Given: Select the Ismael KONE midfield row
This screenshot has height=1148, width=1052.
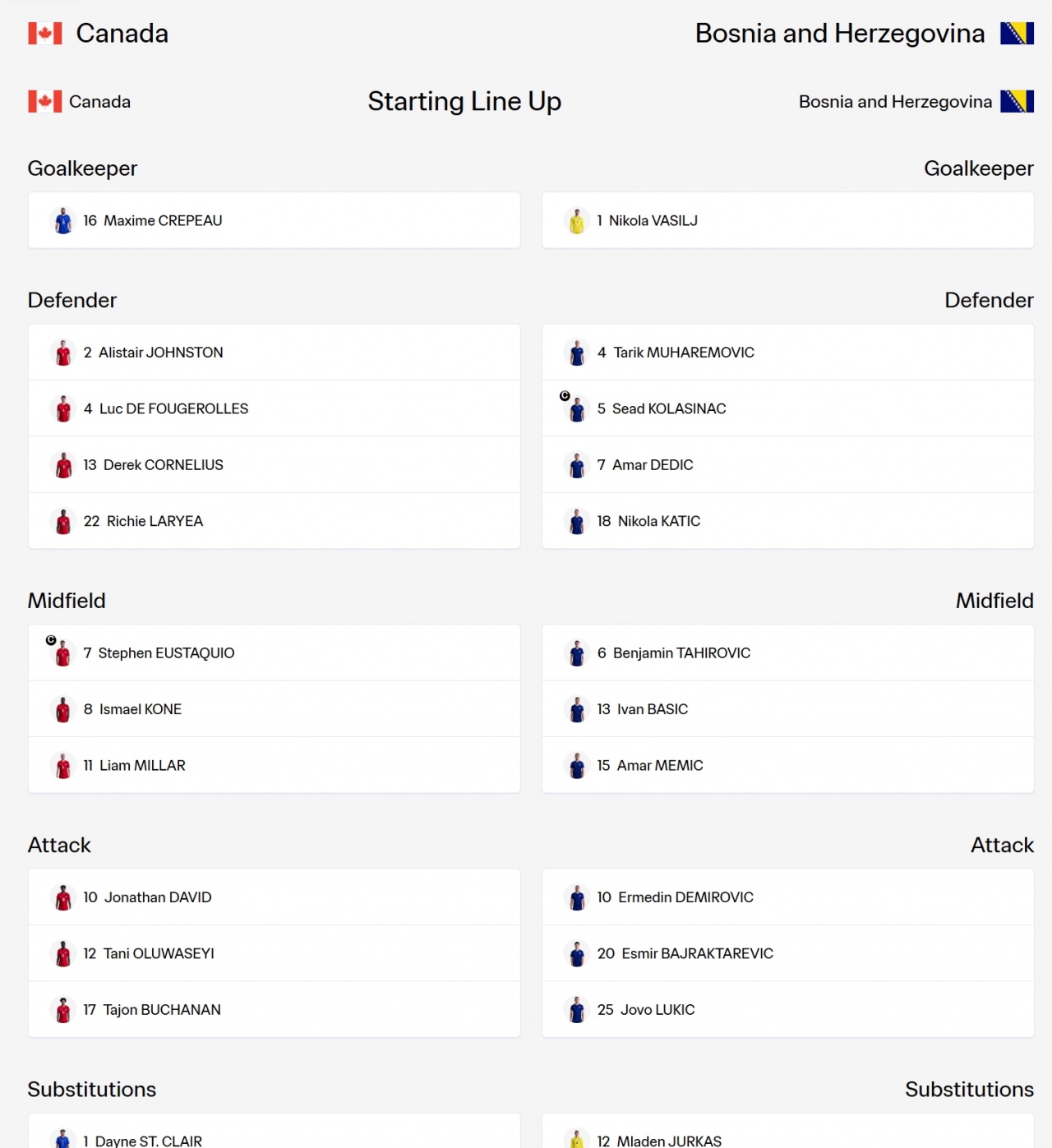Looking at the screenshot, I should coord(275,709).
